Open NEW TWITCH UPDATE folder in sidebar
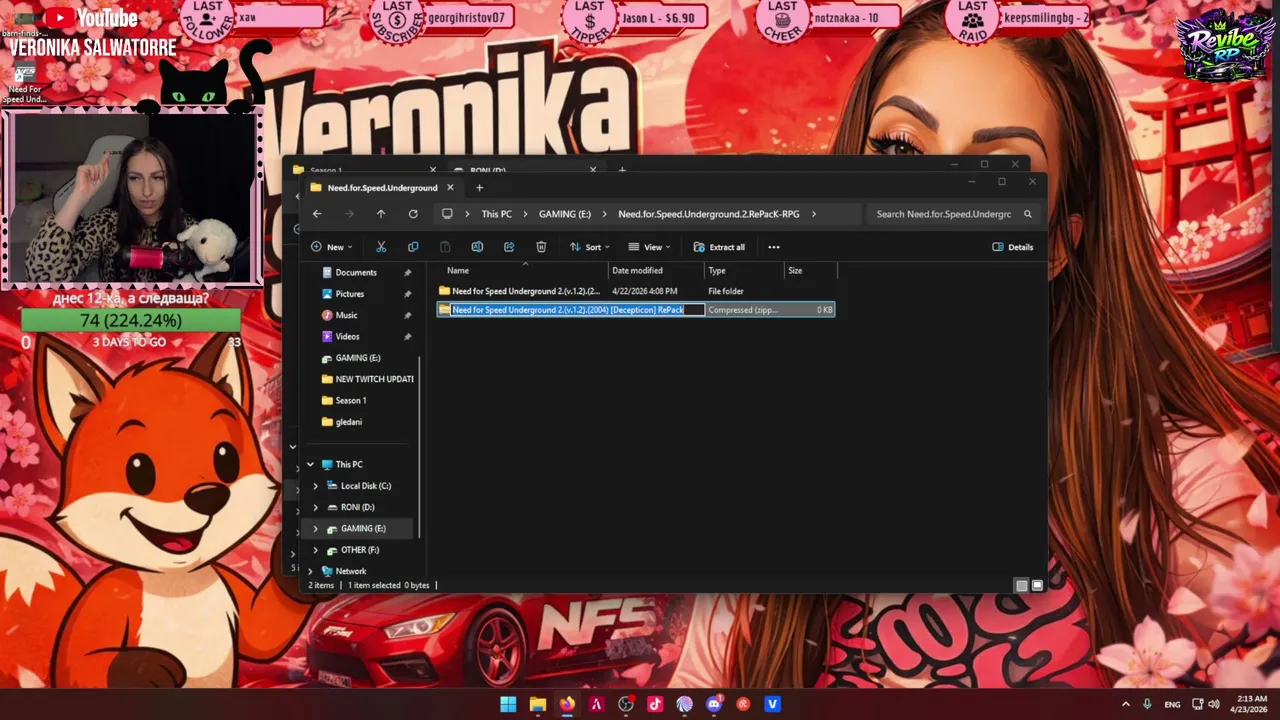 [366, 379]
